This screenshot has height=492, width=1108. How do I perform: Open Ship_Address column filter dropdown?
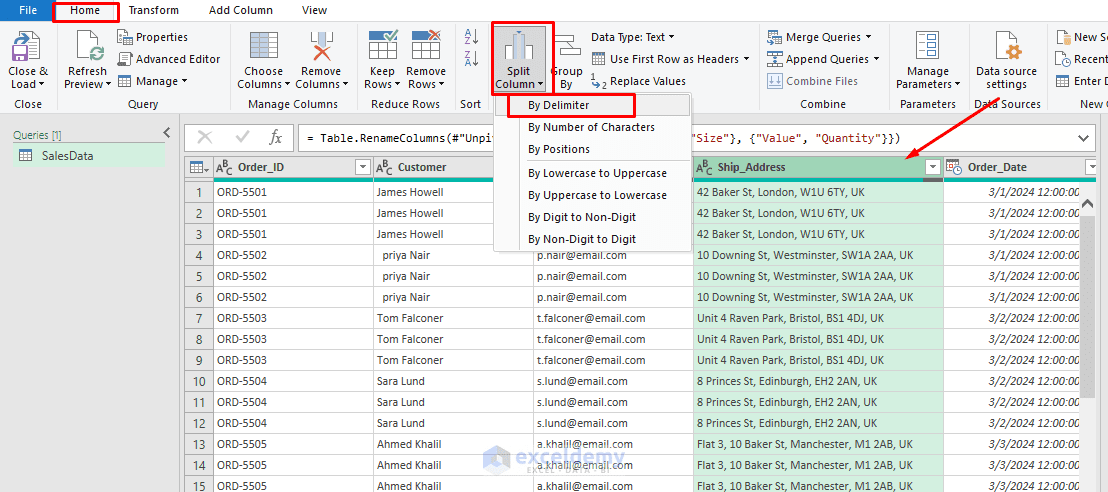coord(933,168)
